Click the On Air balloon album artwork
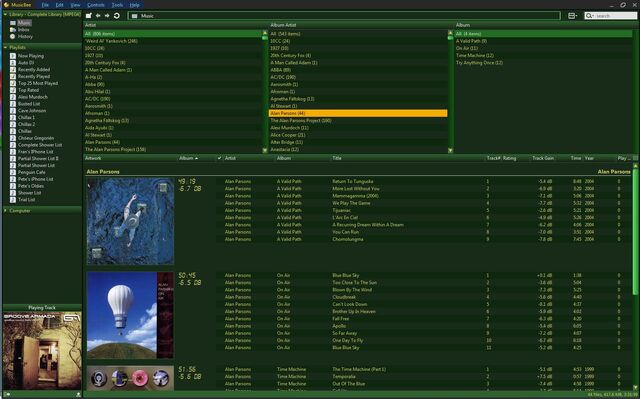The image size is (640, 399). point(130,315)
